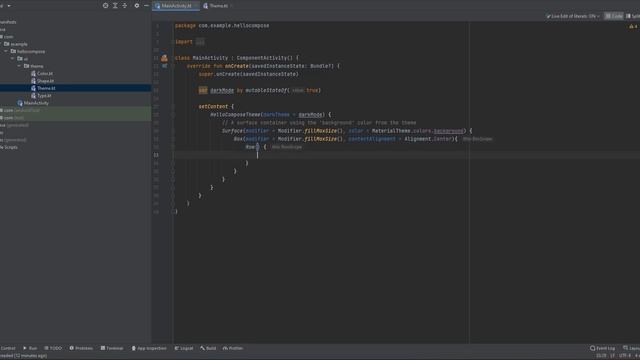Image resolution: width=640 pixels, height=360 pixels.
Task: Click the Expand All icon in project toolbar
Action: pos(115,6)
